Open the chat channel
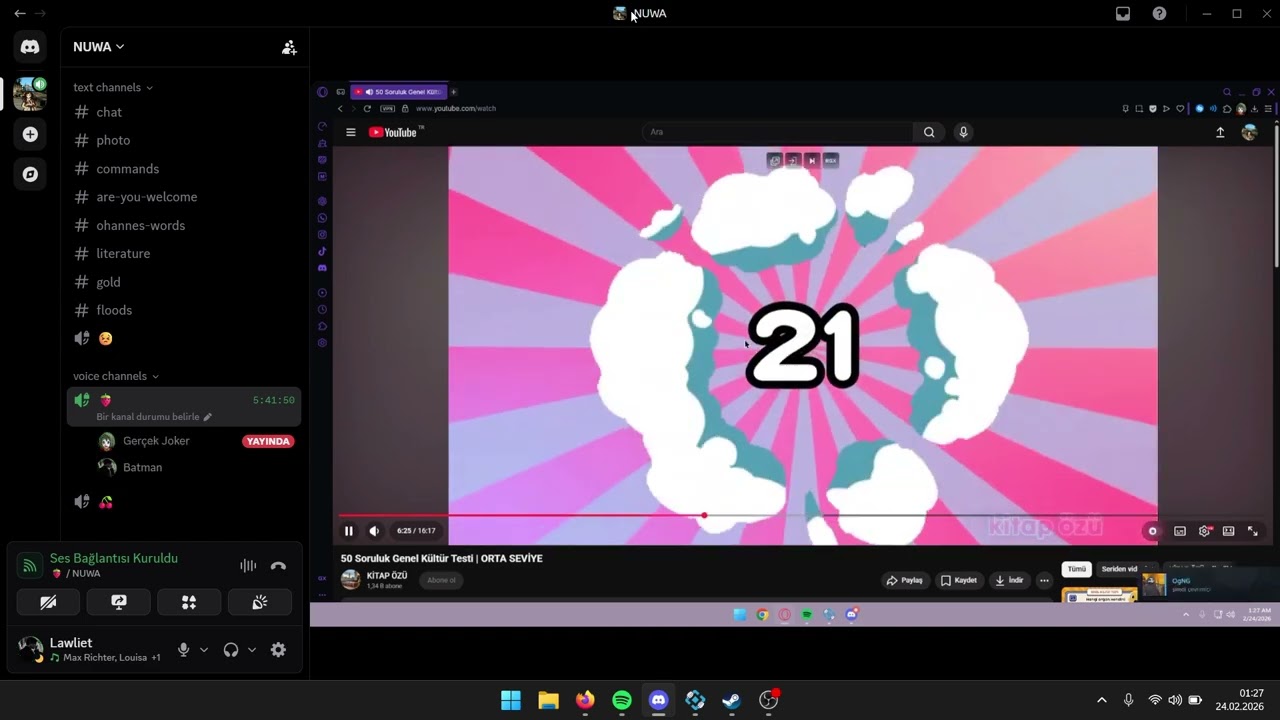This screenshot has height=720, width=1280. (184, 112)
